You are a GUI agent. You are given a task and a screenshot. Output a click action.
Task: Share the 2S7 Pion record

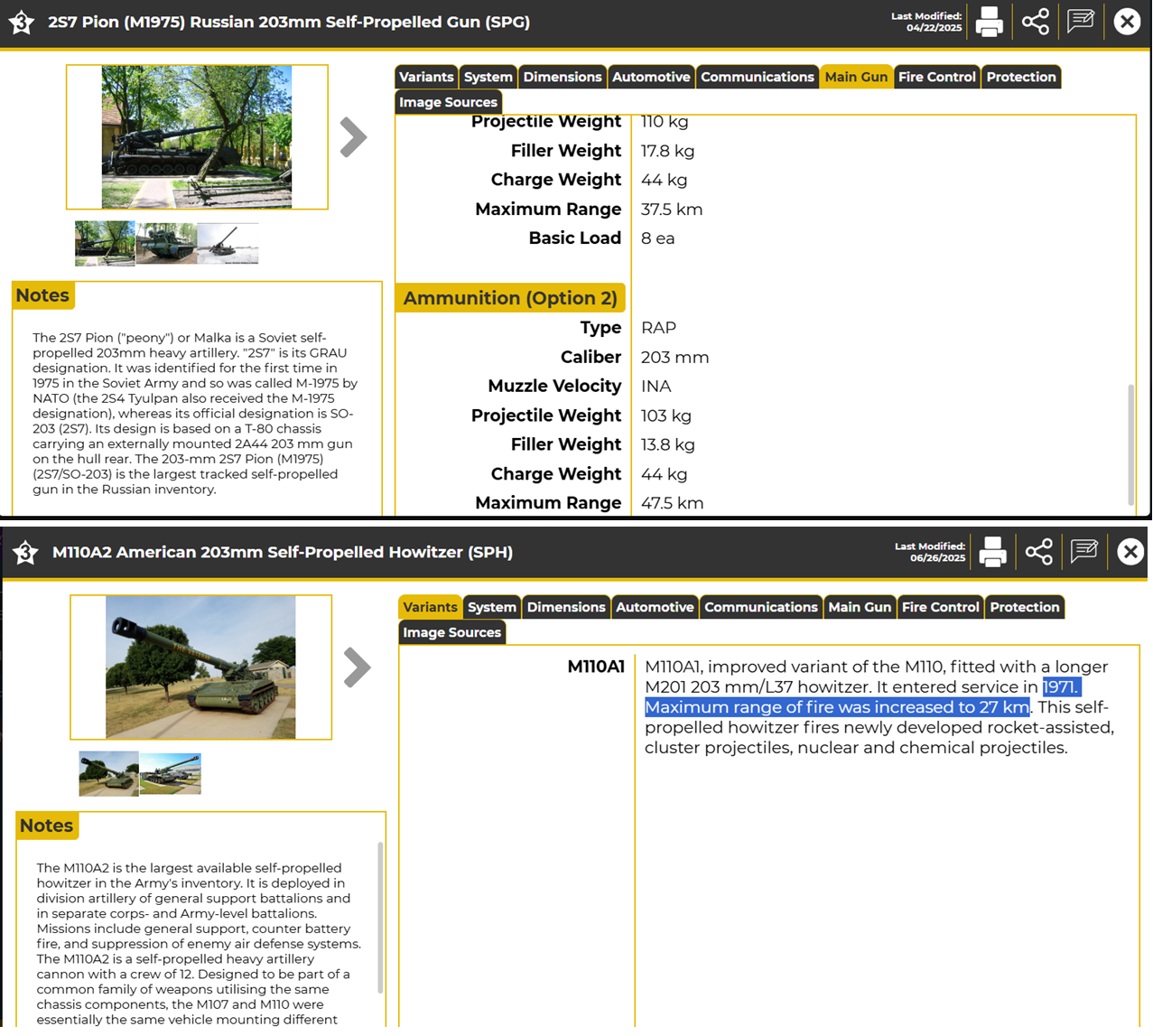coord(1036,22)
